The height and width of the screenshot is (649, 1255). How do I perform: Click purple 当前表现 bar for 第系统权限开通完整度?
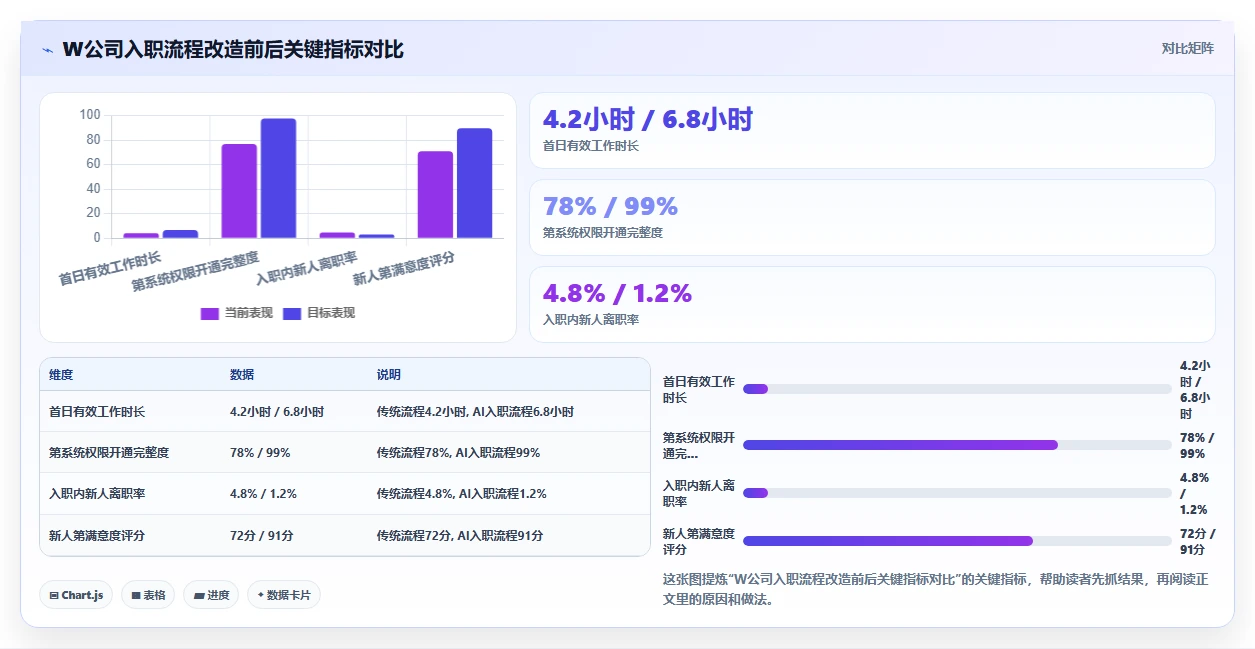pyautogui.click(x=239, y=191)
